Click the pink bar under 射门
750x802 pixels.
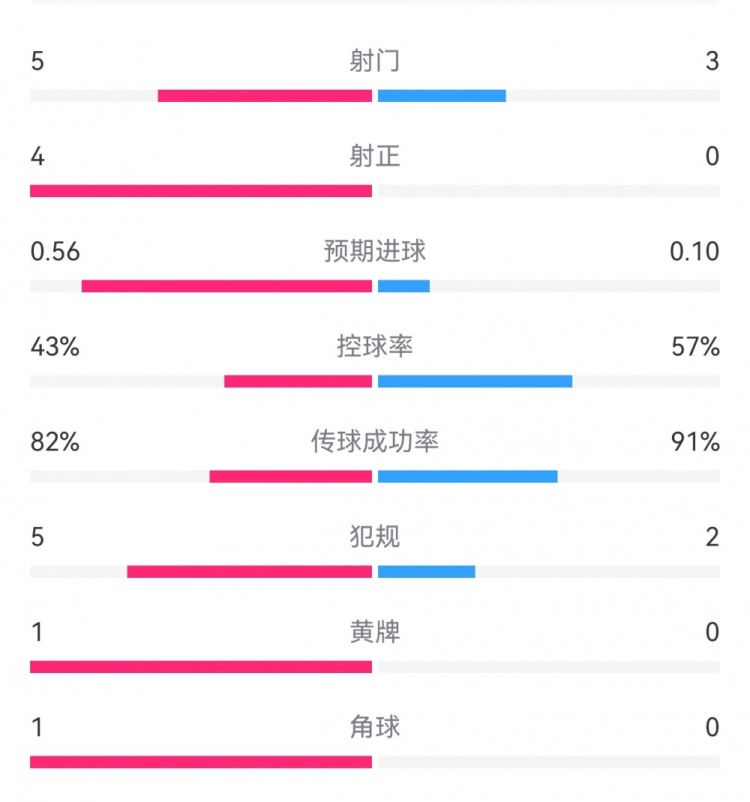pyautogui.click(x=265, y=96)
